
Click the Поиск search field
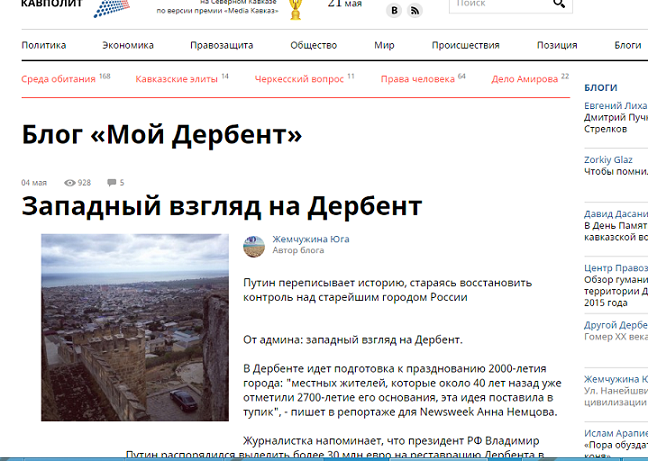[500, 5]
